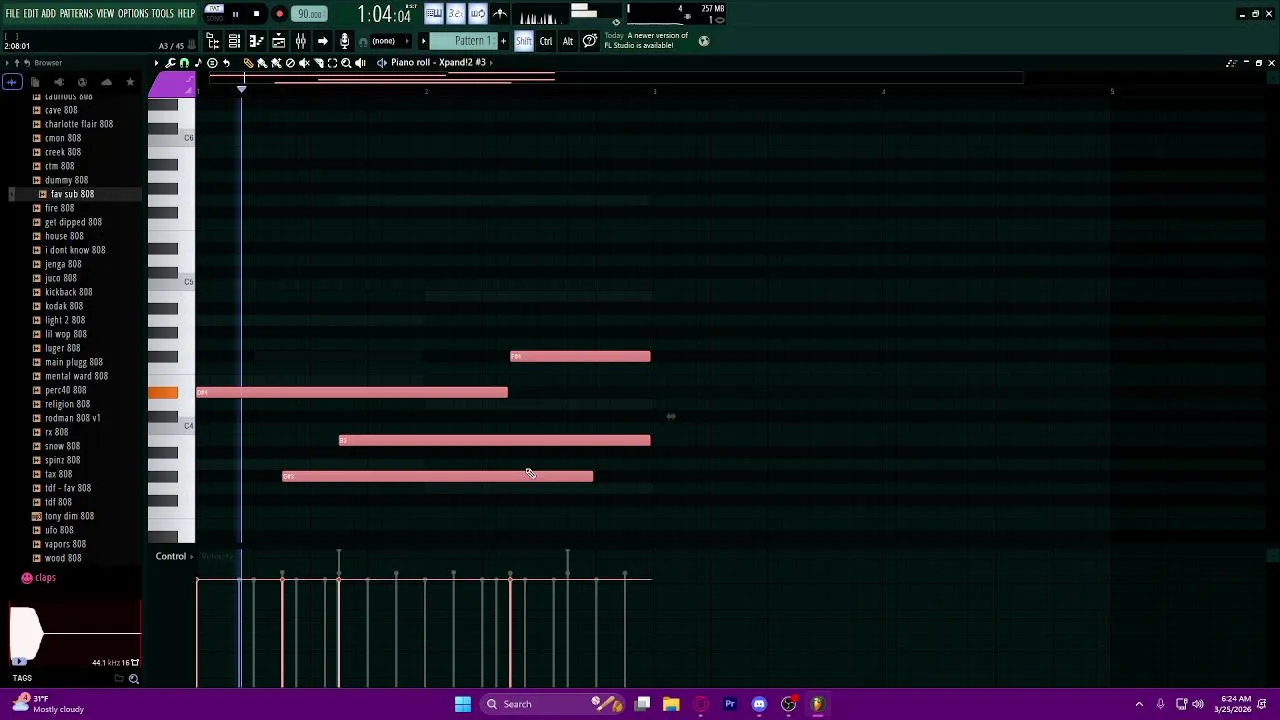Toggle the countdown before recording button

click(x=455, y=14)
